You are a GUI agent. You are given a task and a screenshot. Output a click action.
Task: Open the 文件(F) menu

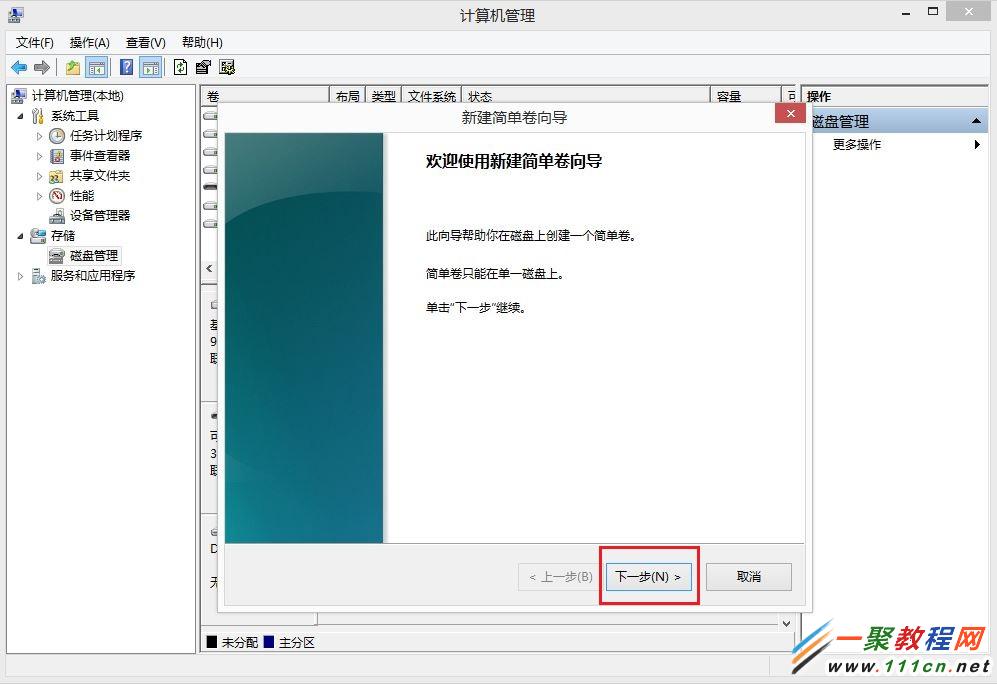click(34, 43)
